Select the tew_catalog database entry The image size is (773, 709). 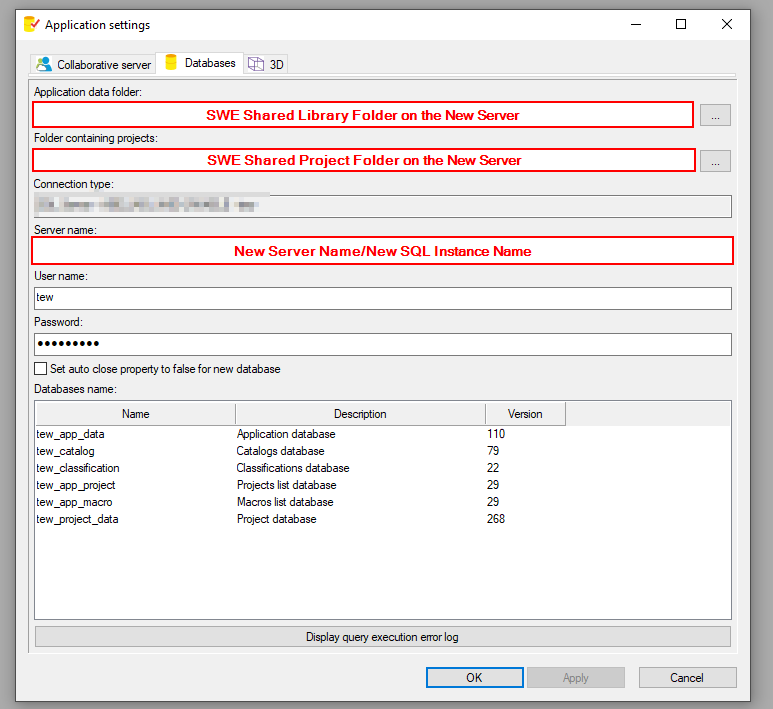pyautogui.click(x=65, y=451)
